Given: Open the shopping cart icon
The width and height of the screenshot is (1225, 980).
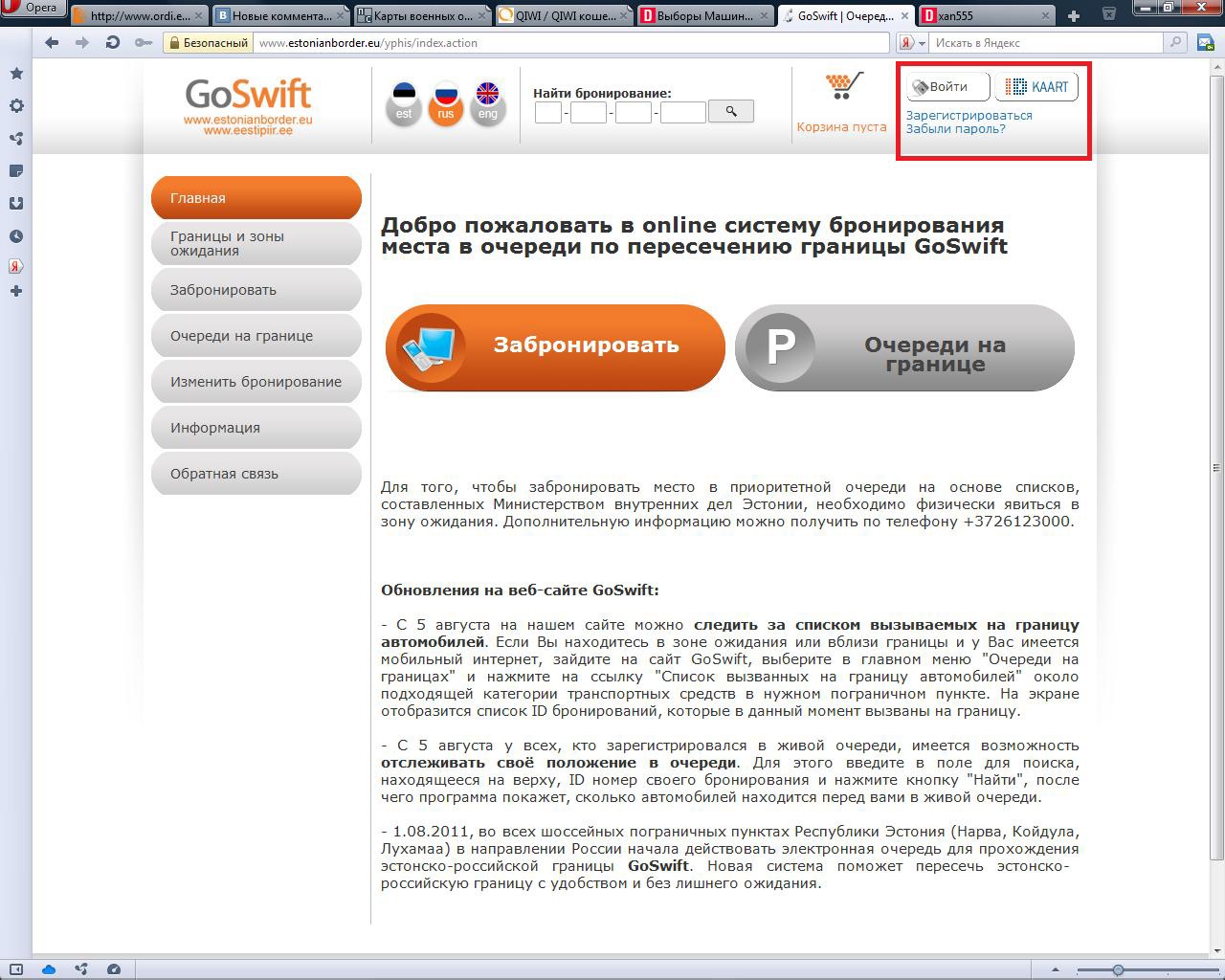Looking at the screenshot, I should click(x=843, y=86).
